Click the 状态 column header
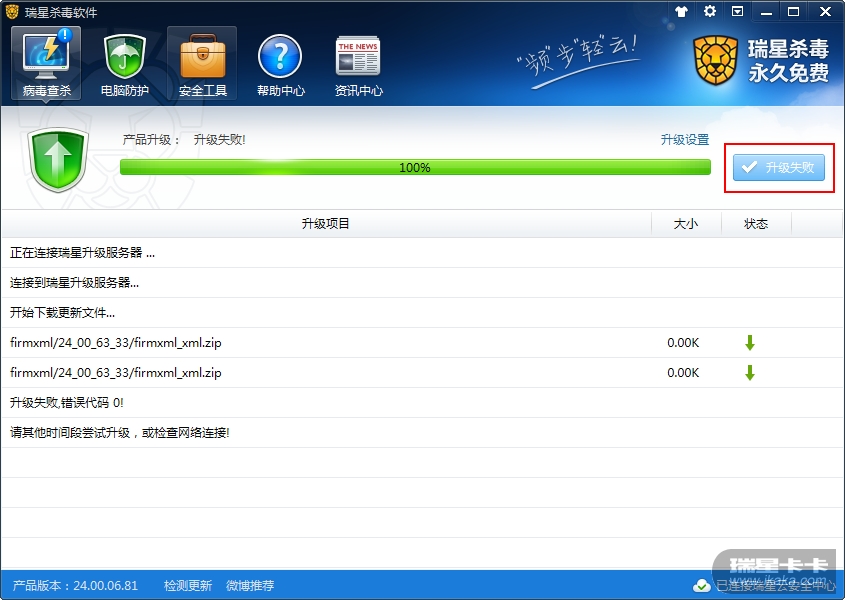 pos(756,224)
